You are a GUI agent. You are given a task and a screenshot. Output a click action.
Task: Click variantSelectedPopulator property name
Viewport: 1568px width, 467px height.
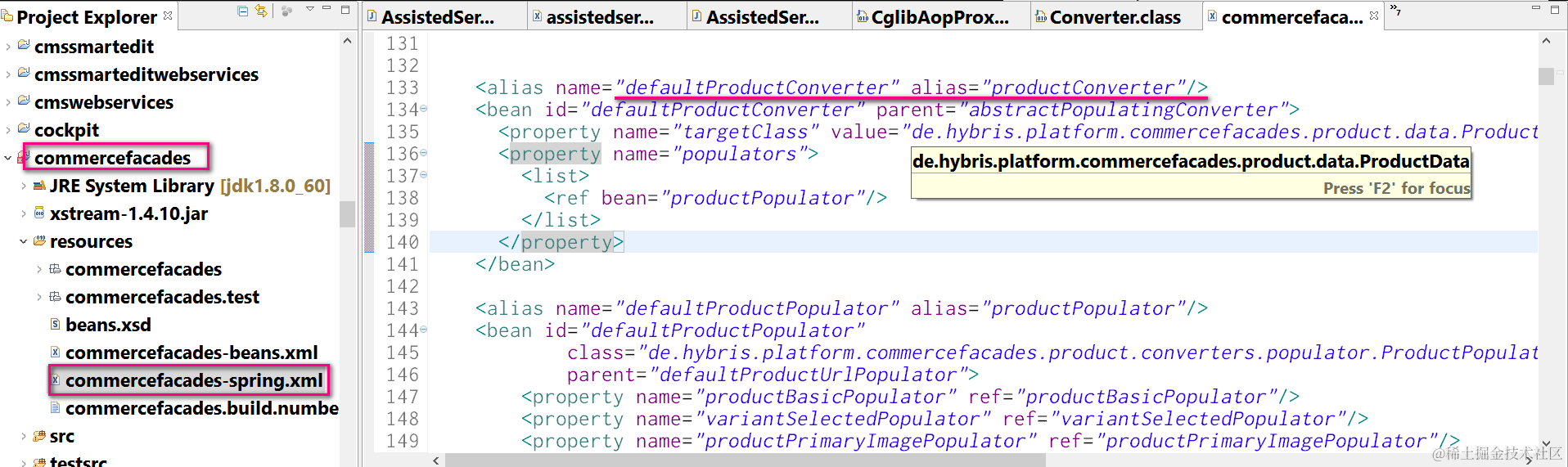click(842, 419)
